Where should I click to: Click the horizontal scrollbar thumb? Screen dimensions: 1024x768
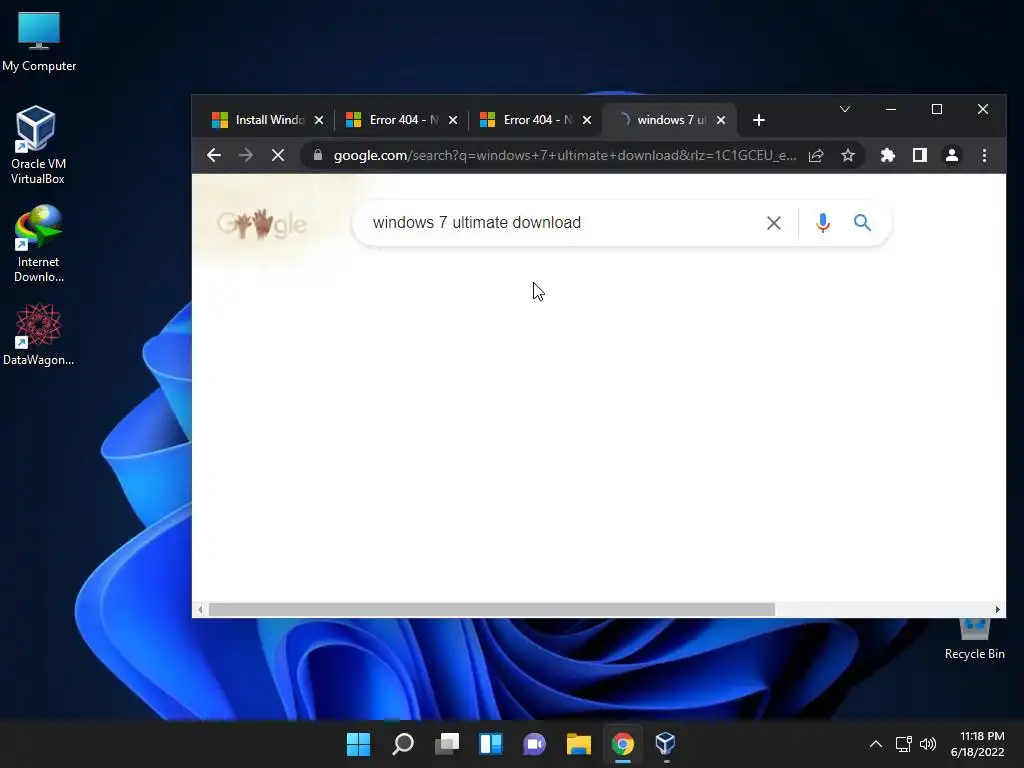pyautogui.click(x=491, y=610)
